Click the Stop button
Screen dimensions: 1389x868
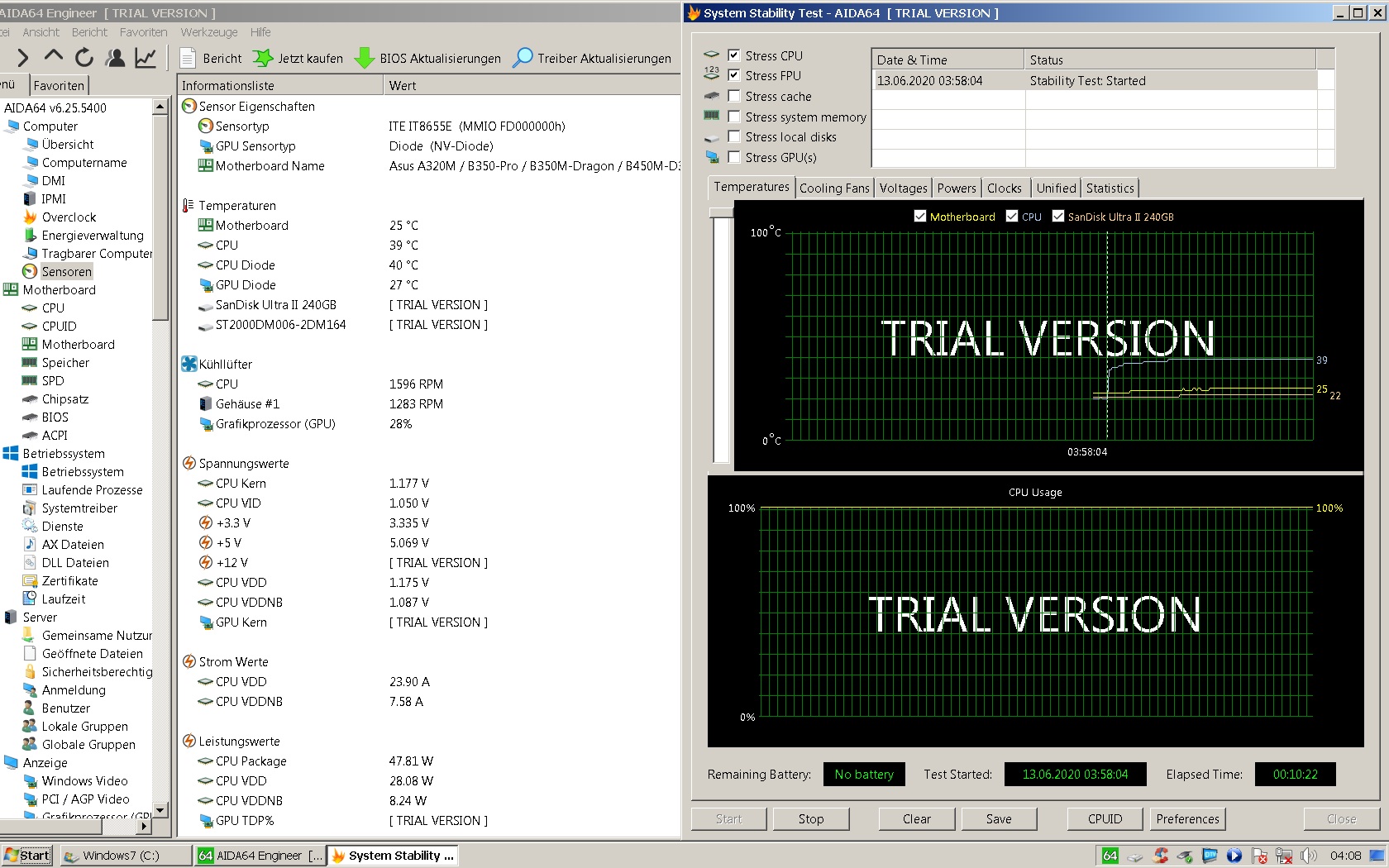[811, 818]
